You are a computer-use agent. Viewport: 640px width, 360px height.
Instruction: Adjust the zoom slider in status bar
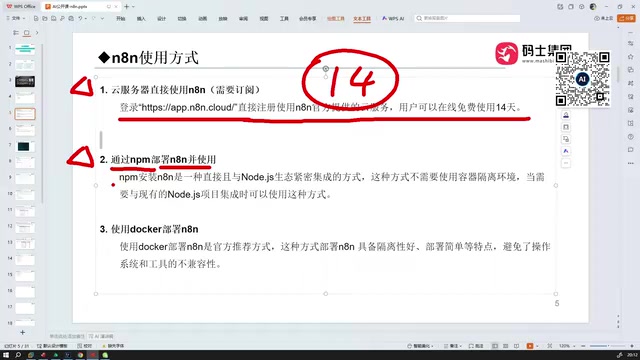[x=607, y=346]
